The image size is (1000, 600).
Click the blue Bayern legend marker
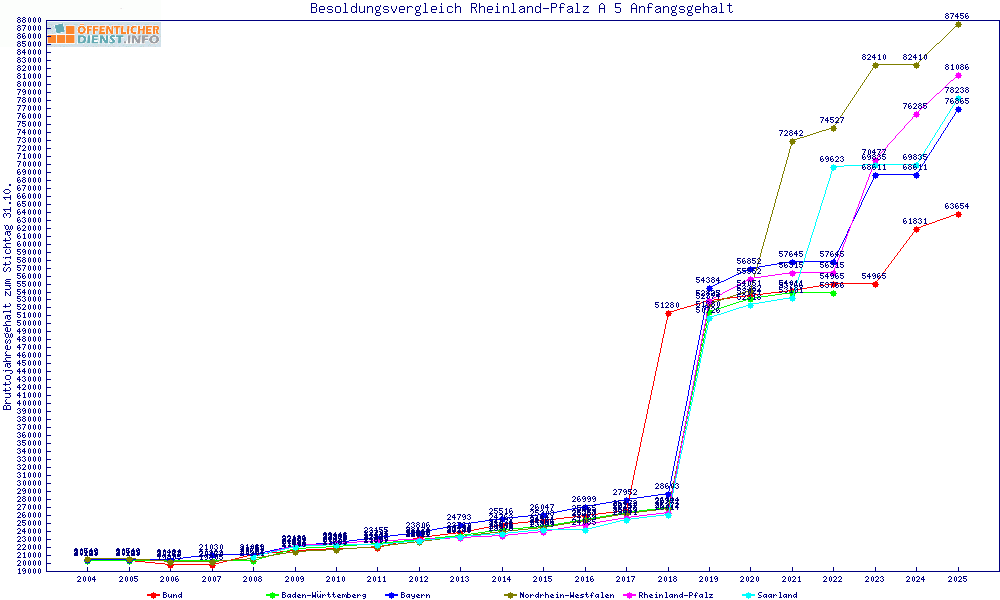point(389,595)
